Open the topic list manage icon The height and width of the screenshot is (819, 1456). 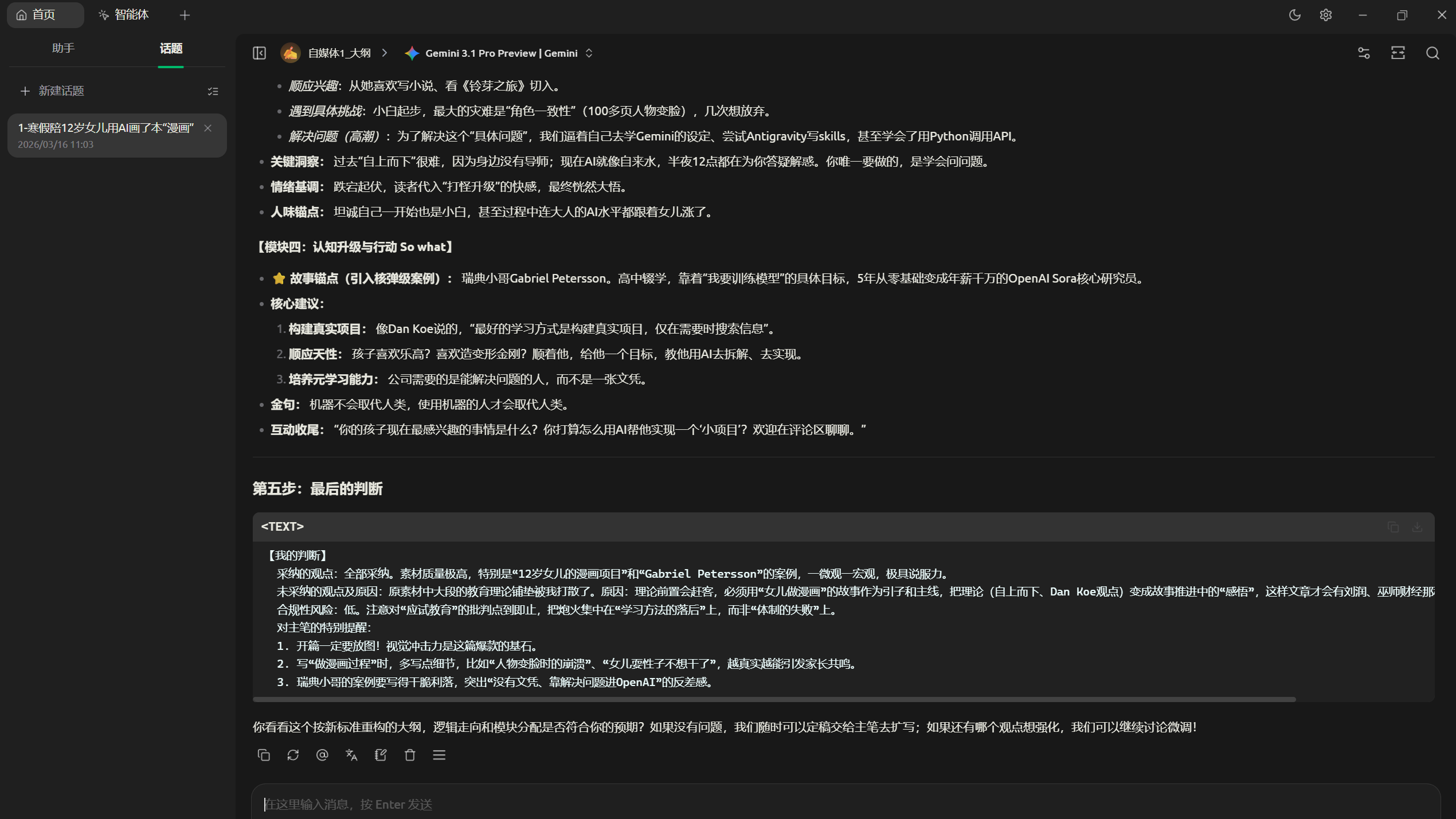[213, 91]
